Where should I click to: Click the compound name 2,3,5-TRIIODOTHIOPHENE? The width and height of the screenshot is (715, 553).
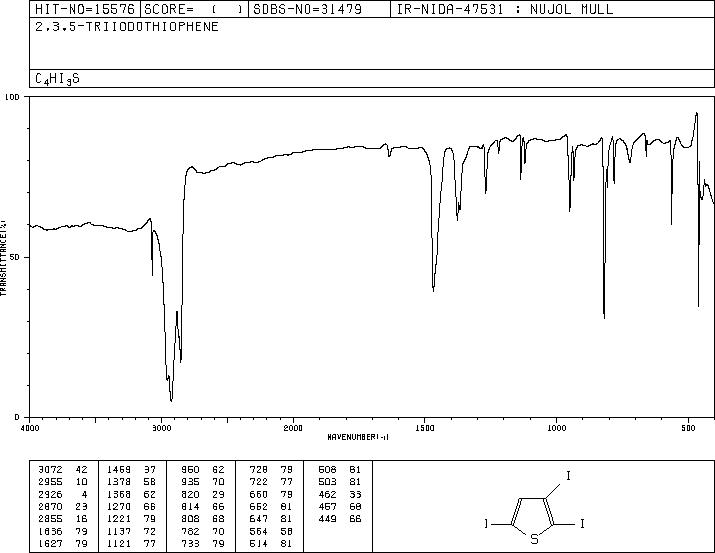127,27
